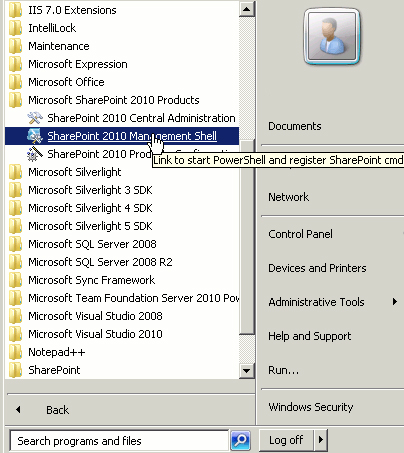Open Documents from the right pane

[x=295, y=126]
